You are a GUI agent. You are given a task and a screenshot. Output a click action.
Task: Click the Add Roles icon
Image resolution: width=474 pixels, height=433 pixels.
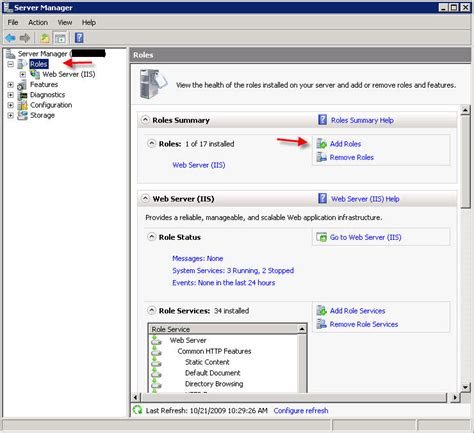pyautogui.click(x=322, y=144)
